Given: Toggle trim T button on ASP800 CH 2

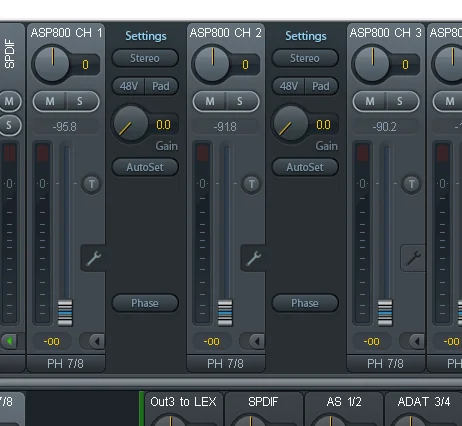Looking at the screenshot, I should point(251,184).
